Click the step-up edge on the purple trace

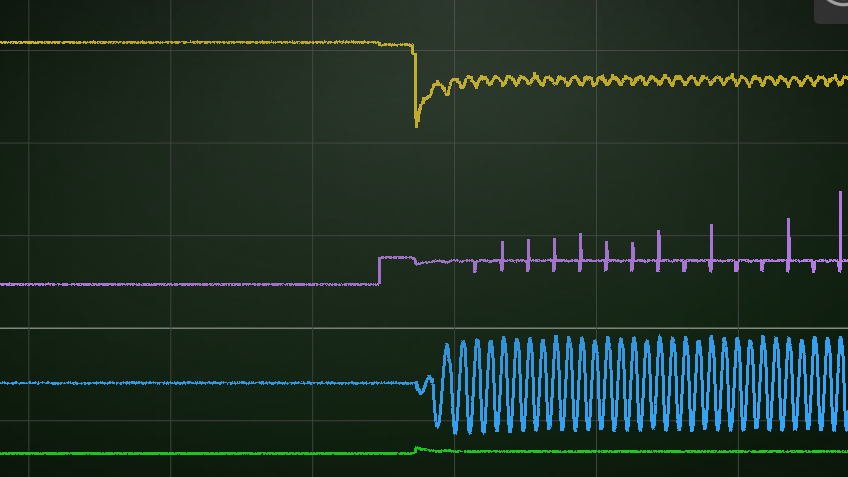[379, 271]
